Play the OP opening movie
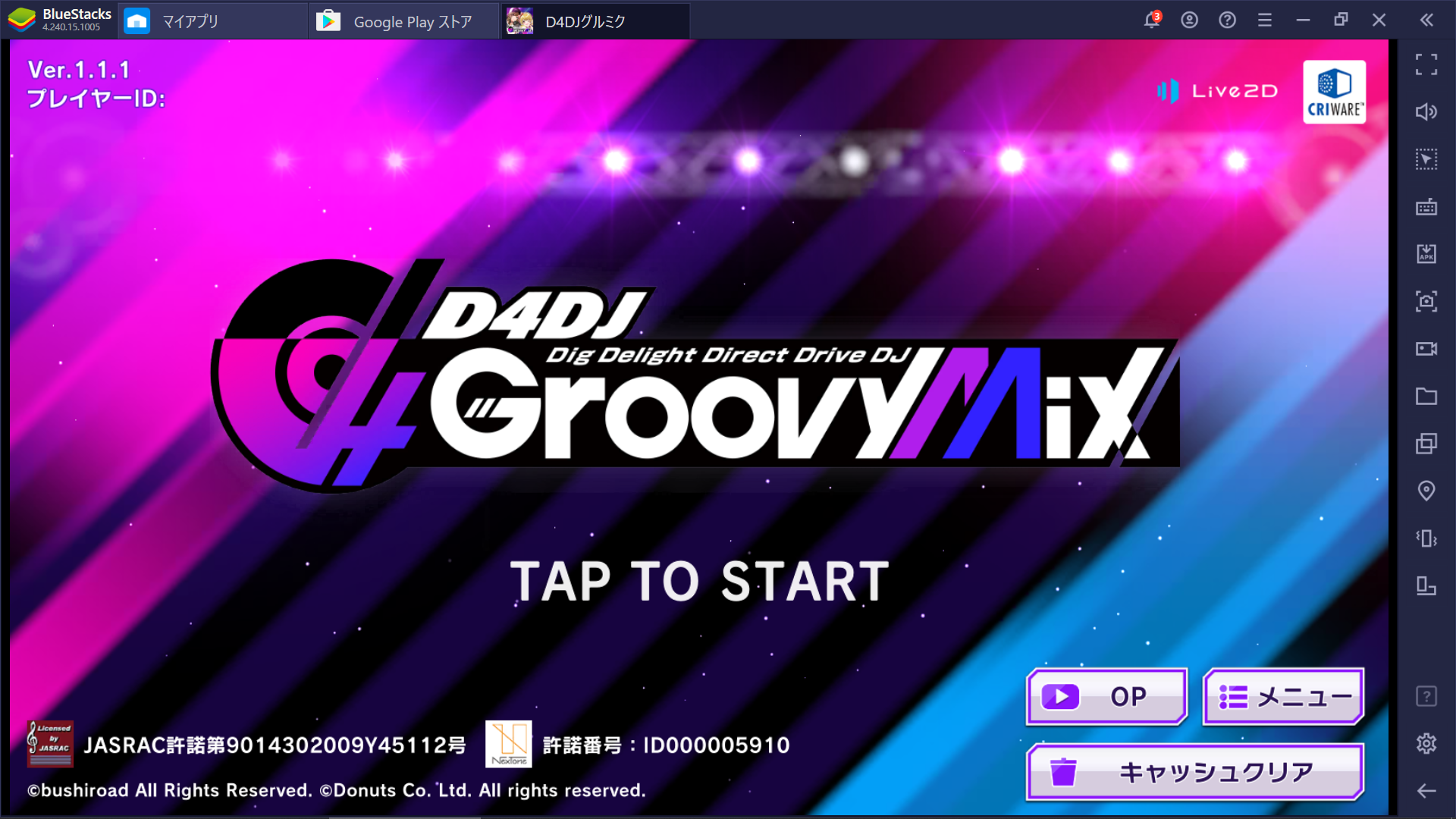The width and height of the screenshot is (1456, 819). 1106,696
